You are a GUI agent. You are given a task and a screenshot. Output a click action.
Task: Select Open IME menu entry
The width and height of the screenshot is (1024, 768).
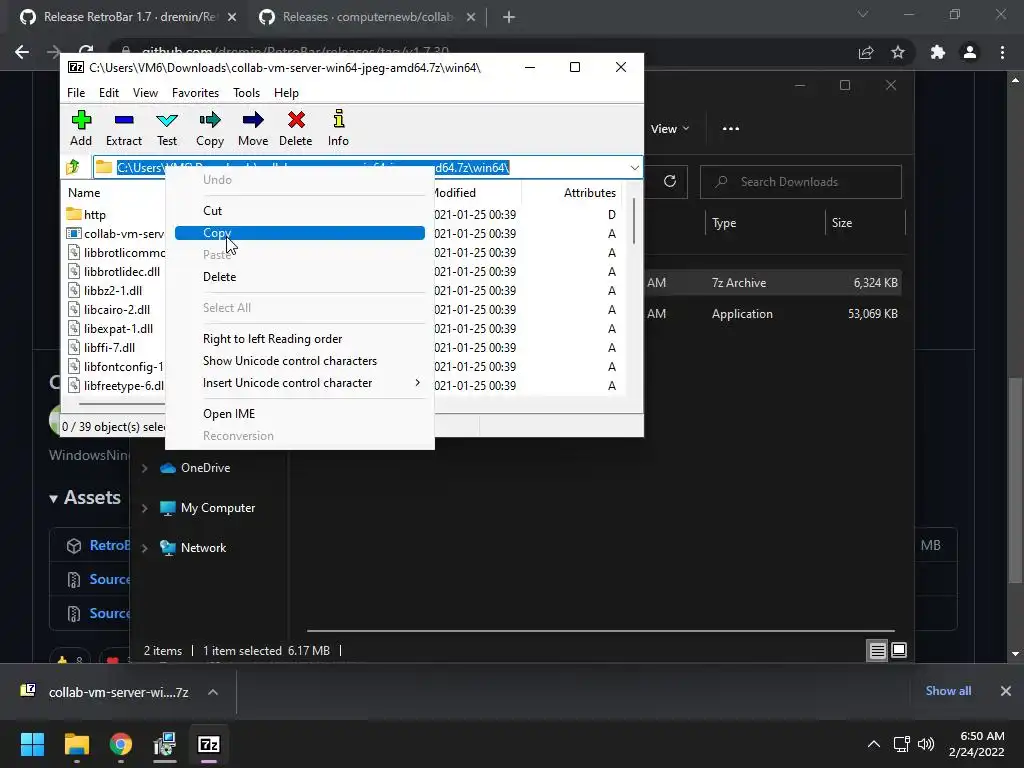[x=300, y=414]
